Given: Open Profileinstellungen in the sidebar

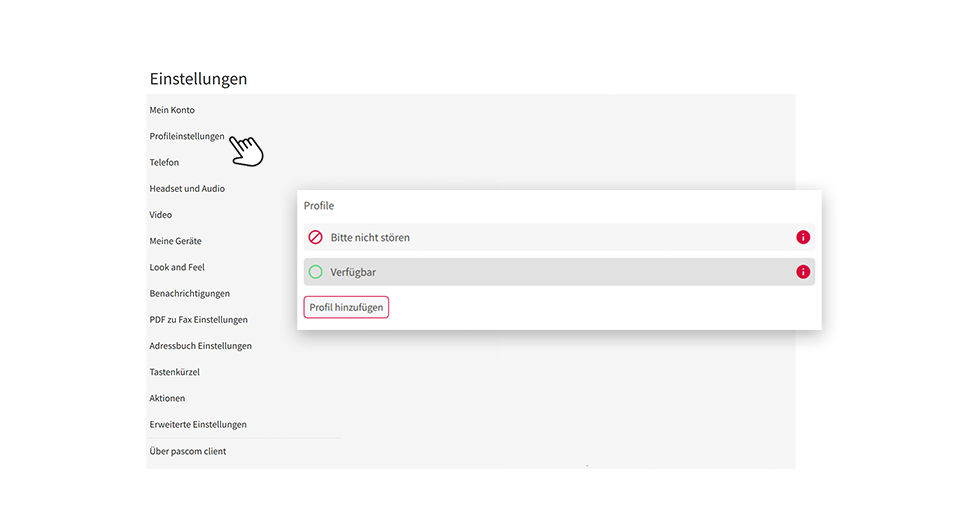Looking at the screenshot, I should (x=187, y=137).
